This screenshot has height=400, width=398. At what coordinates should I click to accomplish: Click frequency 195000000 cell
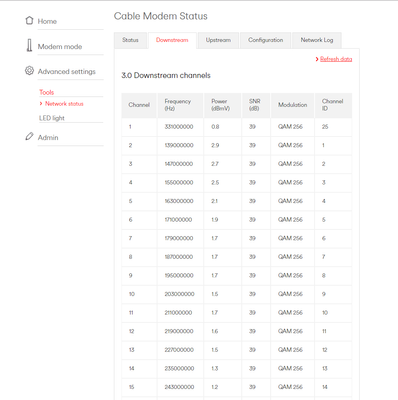click(179, 276)
